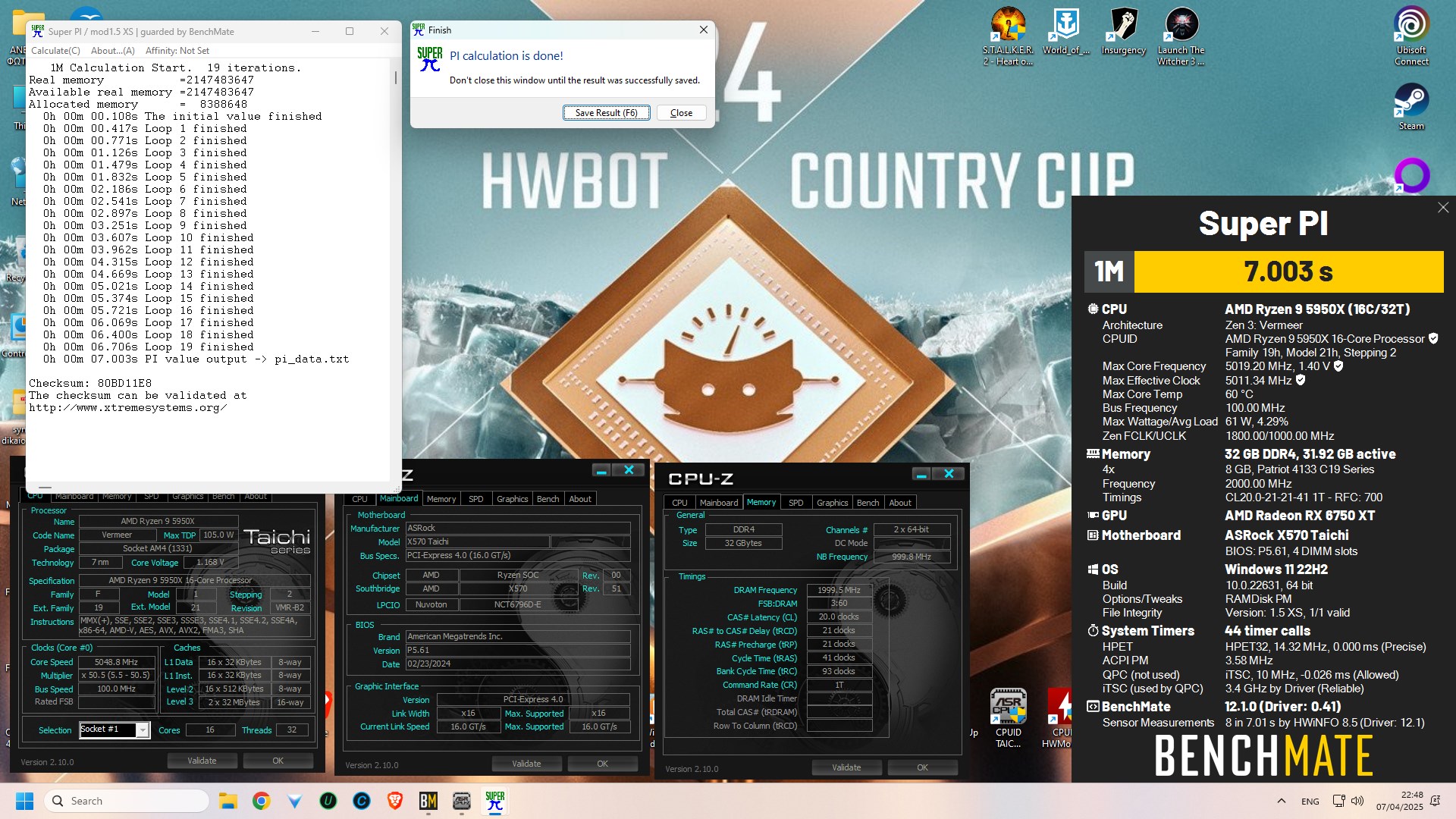Open Ubisoft Connect desktop icon

click(1411, 36)
